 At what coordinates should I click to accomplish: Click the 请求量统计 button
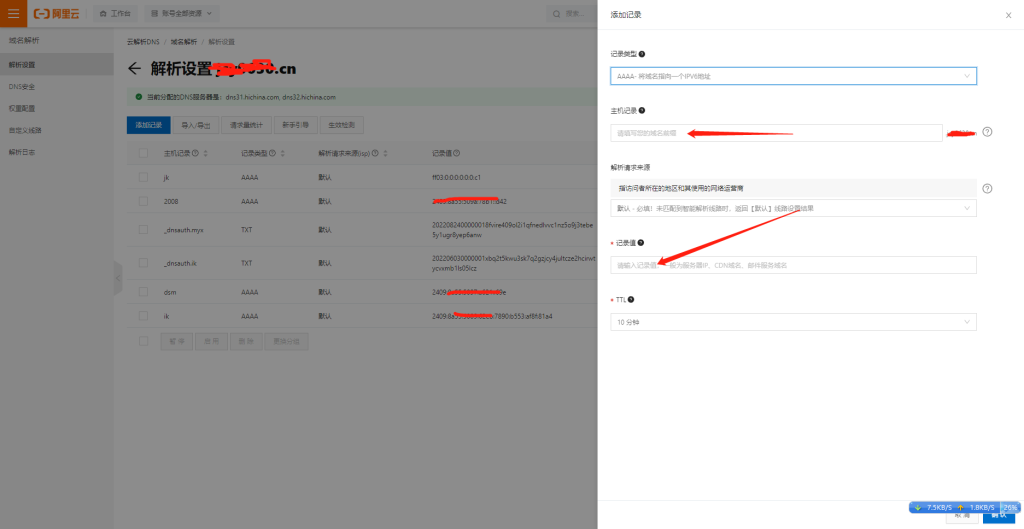(x=246, y=125)
